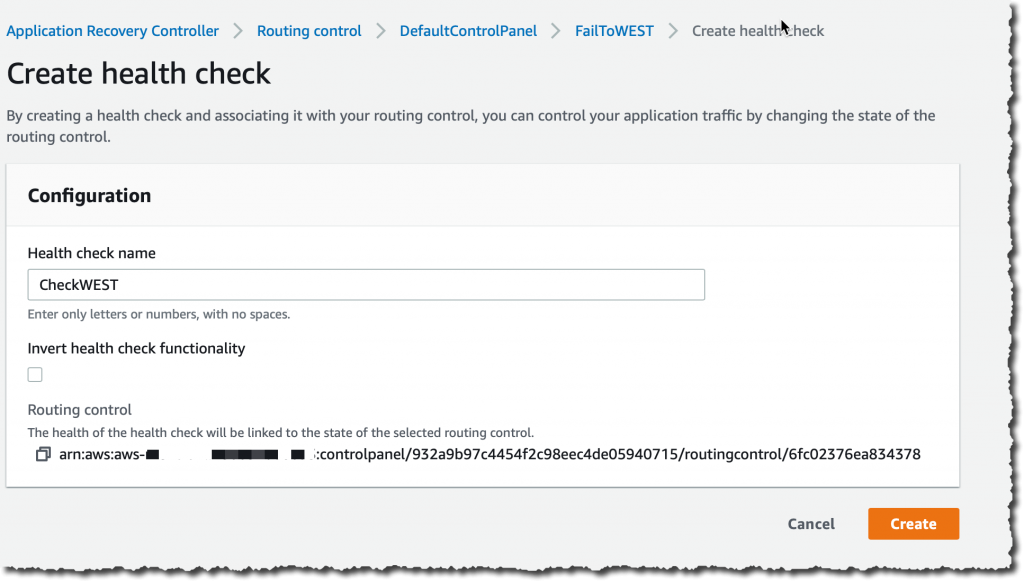Toggle the invert functionality checkbox off

pos(34,374)
